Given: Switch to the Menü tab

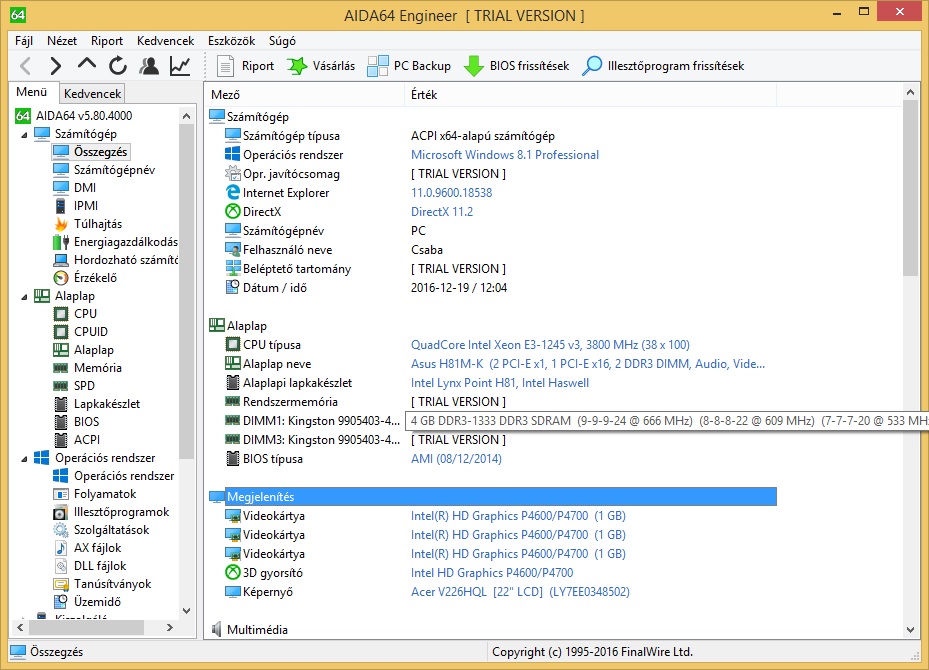Looking at the screenshot, I should click(x=32, y=92).
